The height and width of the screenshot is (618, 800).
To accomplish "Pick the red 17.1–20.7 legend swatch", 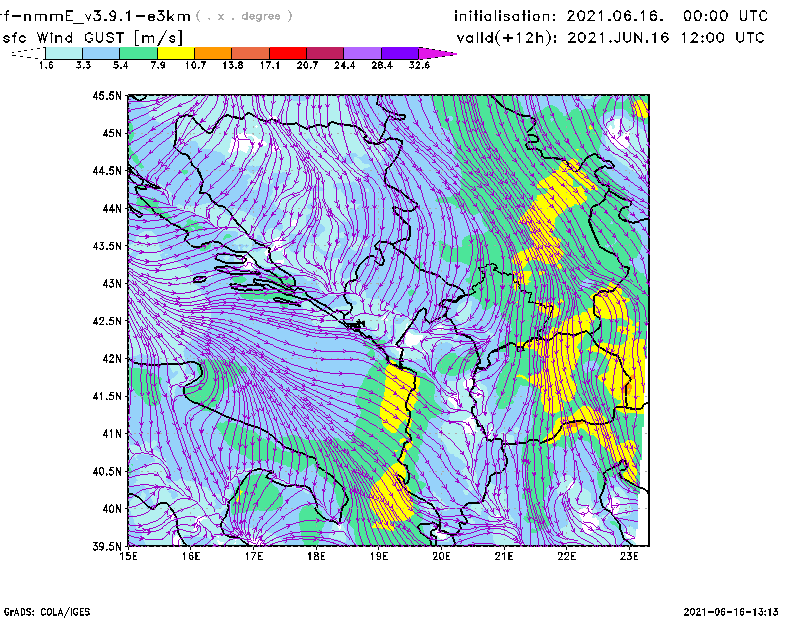I will (x=288, y=53).
